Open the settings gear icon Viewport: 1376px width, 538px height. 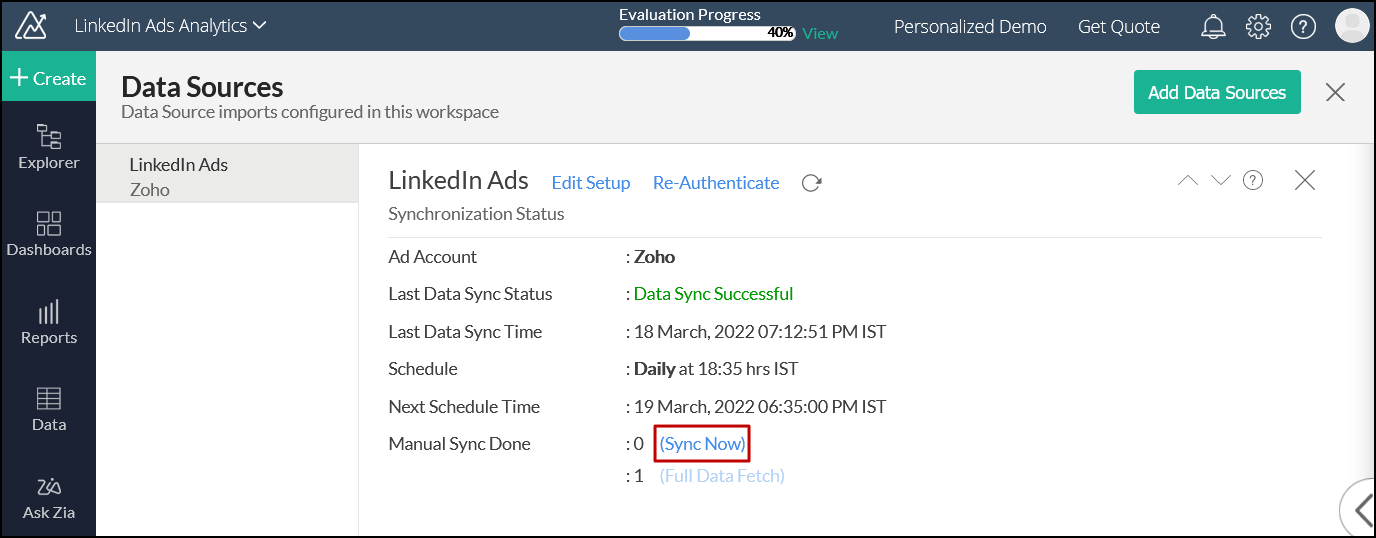pyautogui.click(x=1258, y=27)
